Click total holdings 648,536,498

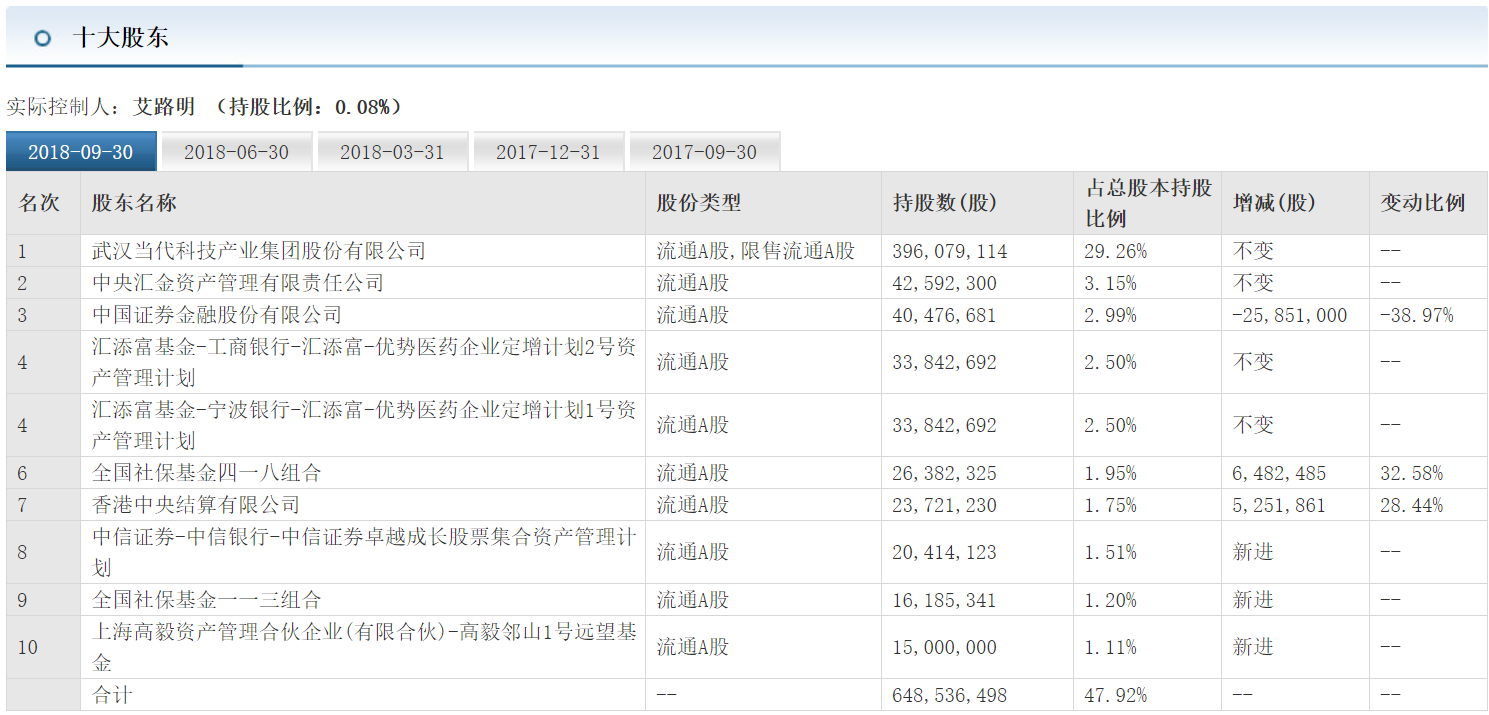[950, 695]
